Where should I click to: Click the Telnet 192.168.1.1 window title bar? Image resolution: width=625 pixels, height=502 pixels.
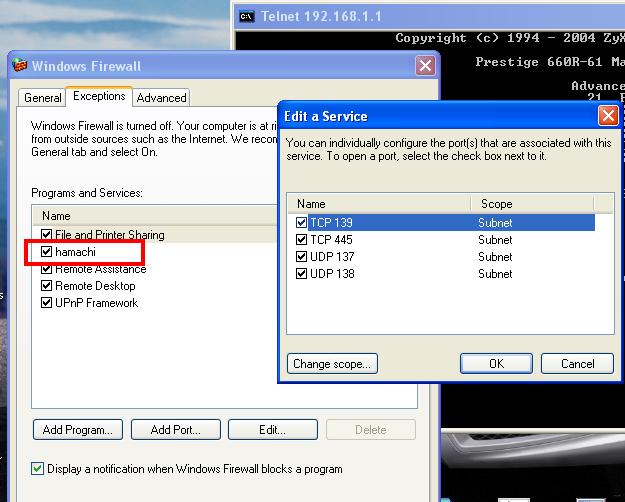coord(429,16)
